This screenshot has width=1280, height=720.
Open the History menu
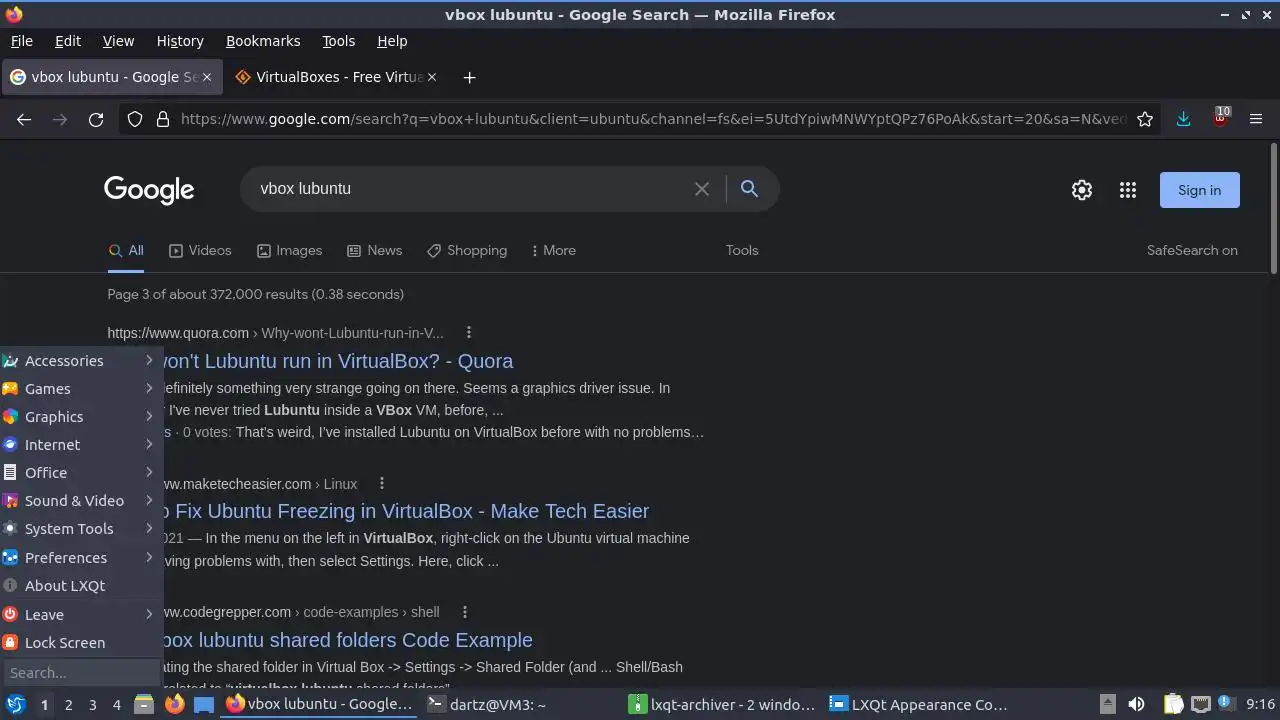(180, 41)
